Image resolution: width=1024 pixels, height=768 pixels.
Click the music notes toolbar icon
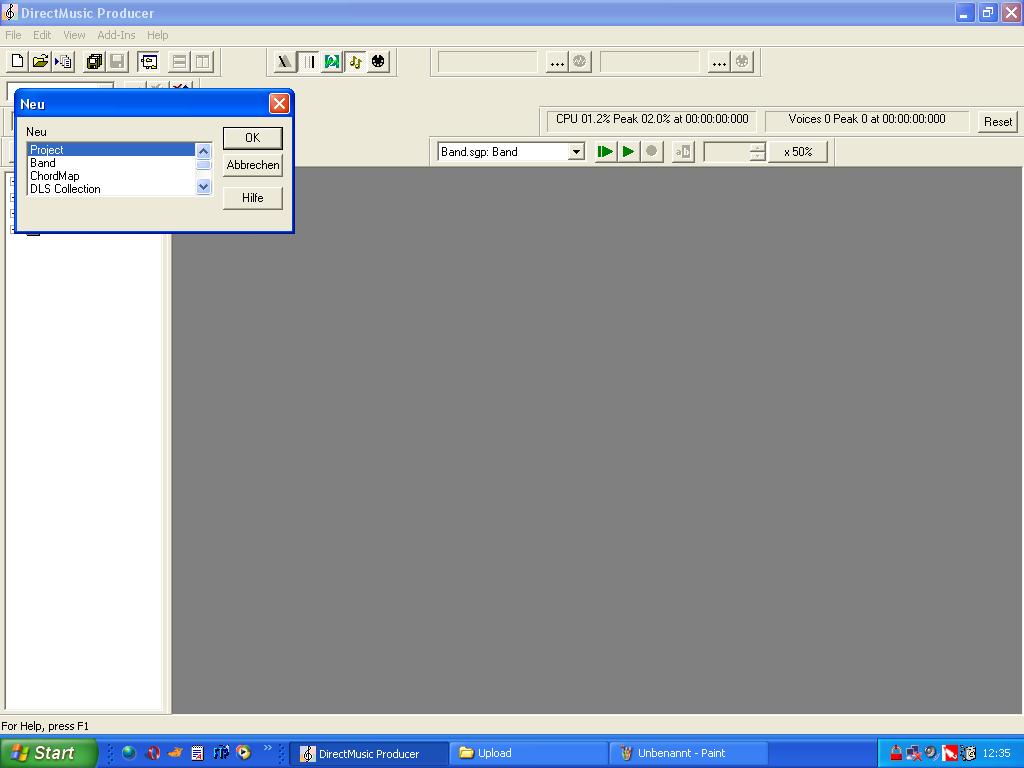point(355,61)
